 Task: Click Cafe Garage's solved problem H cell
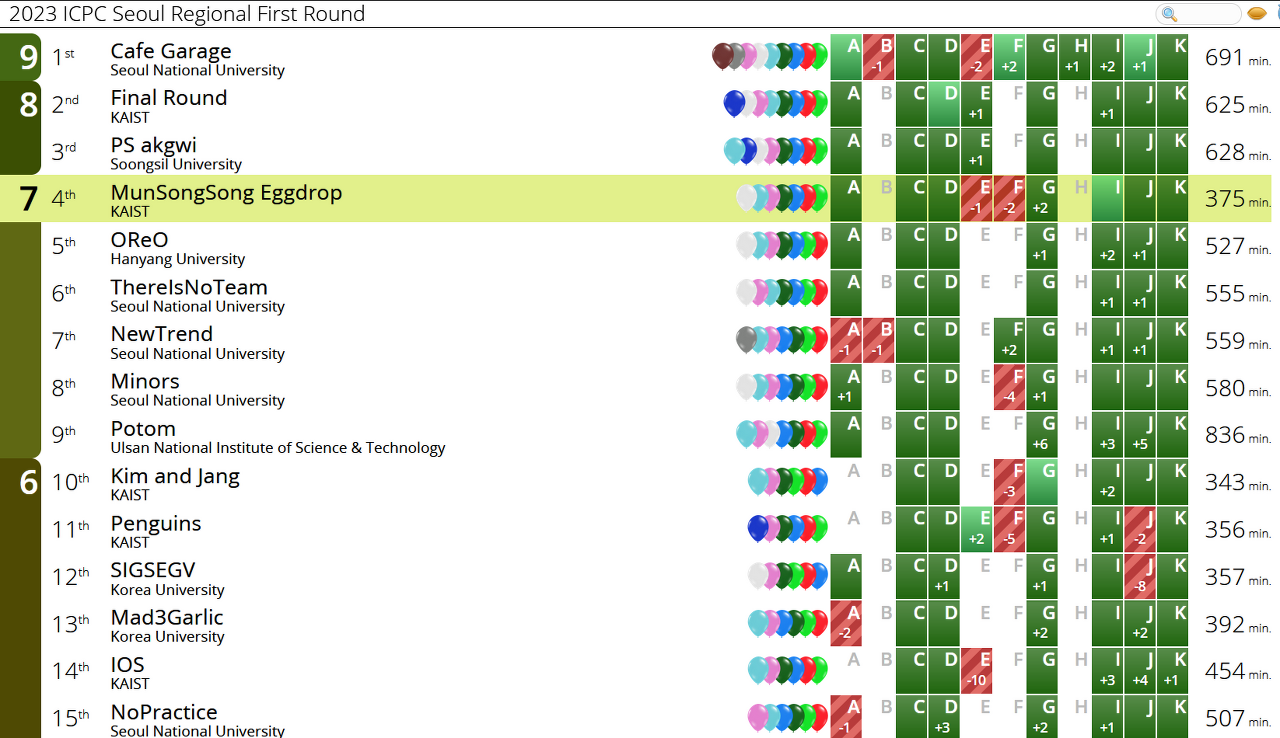coord(1074,57)
